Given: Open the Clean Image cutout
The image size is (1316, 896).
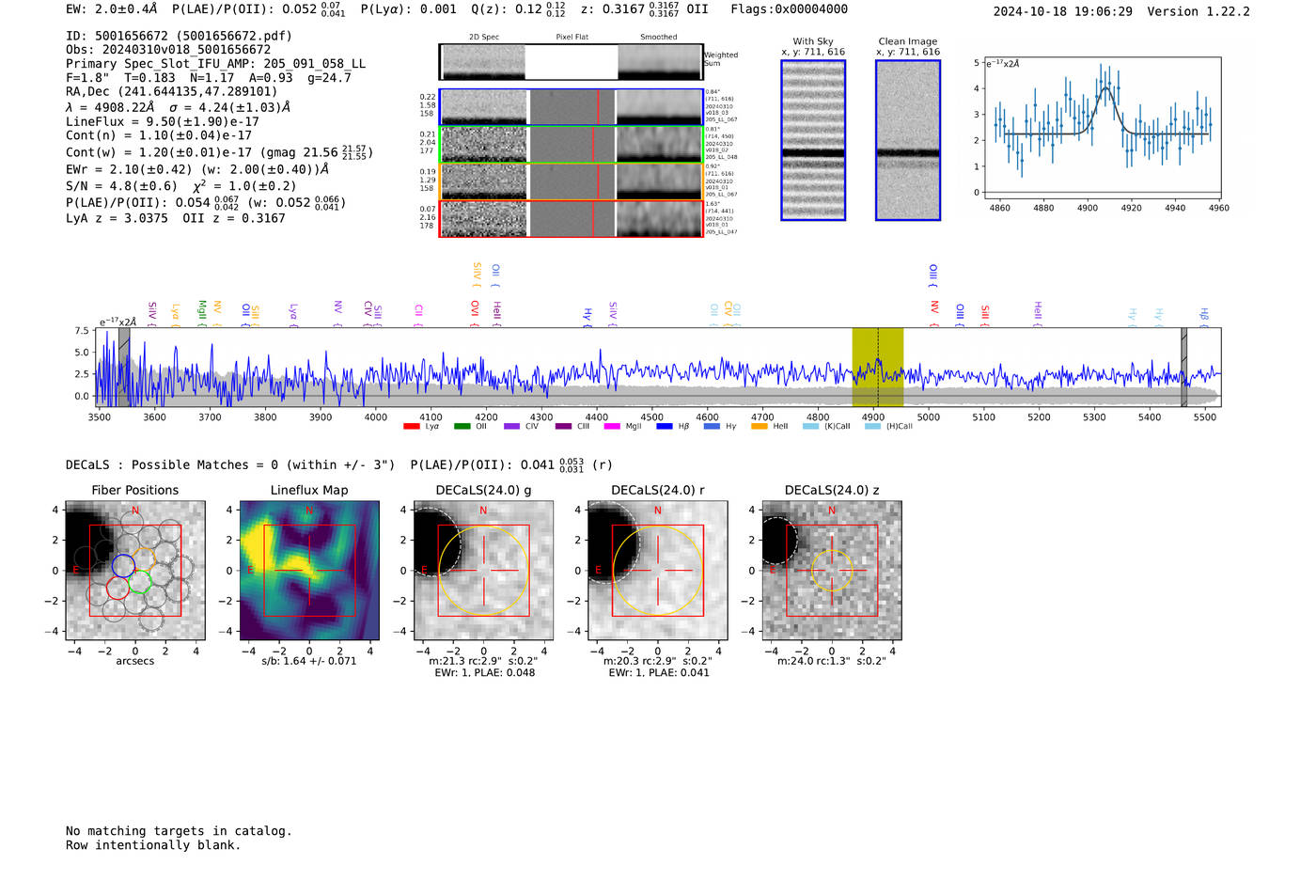Looking at the screenshot, I should point(908,140).
